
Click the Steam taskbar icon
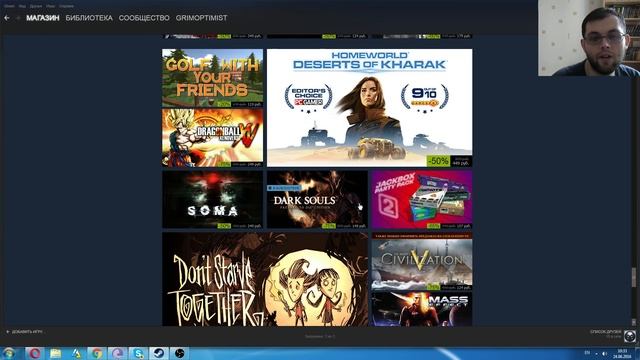pos(159,353)
